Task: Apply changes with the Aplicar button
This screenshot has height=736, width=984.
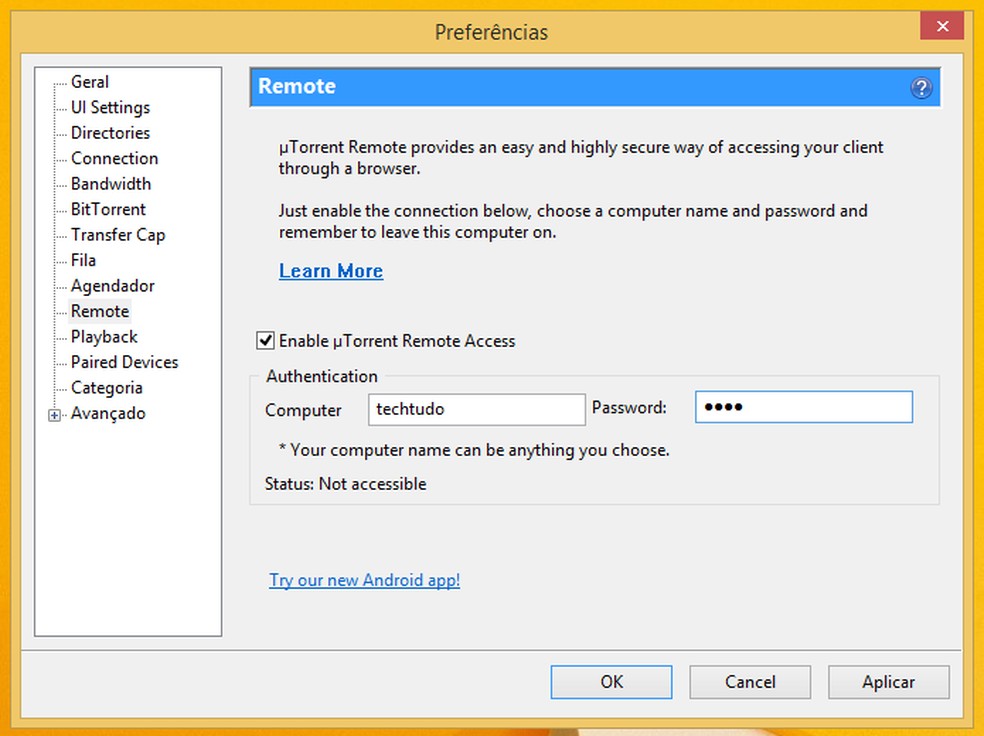Action: pos(889,682)
